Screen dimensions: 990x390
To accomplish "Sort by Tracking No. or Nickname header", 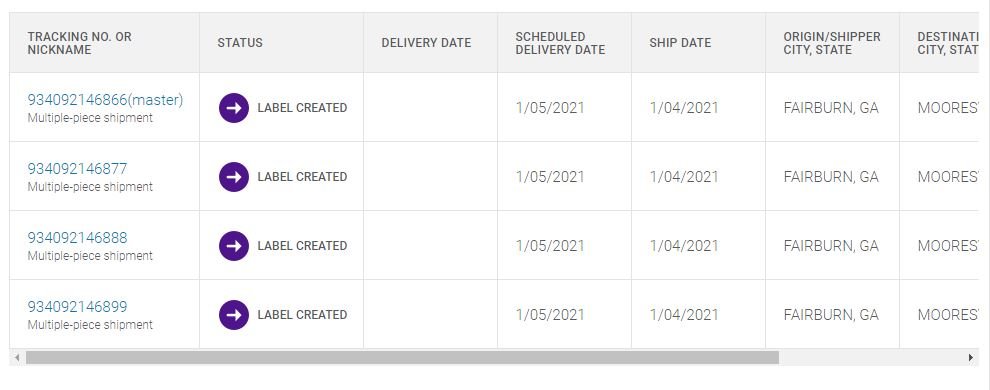I will pos(80,43).
